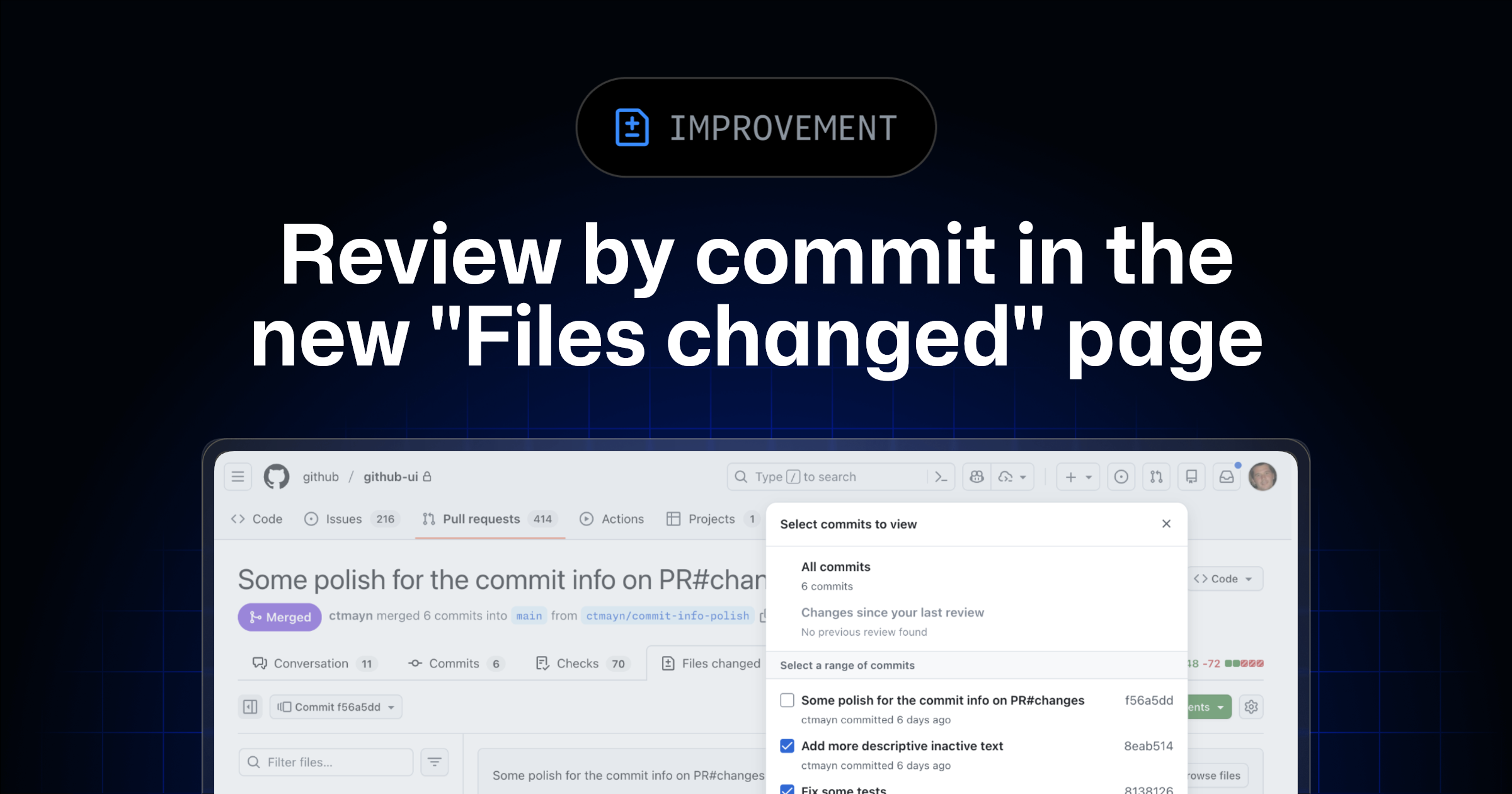Open the sidebar hamburger menu icon

238,476
